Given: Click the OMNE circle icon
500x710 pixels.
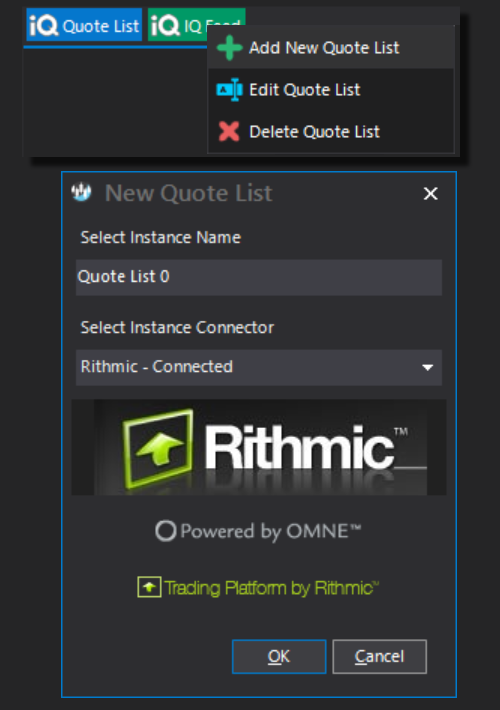Looking at the screenshot, I should [x=165, y=531].
